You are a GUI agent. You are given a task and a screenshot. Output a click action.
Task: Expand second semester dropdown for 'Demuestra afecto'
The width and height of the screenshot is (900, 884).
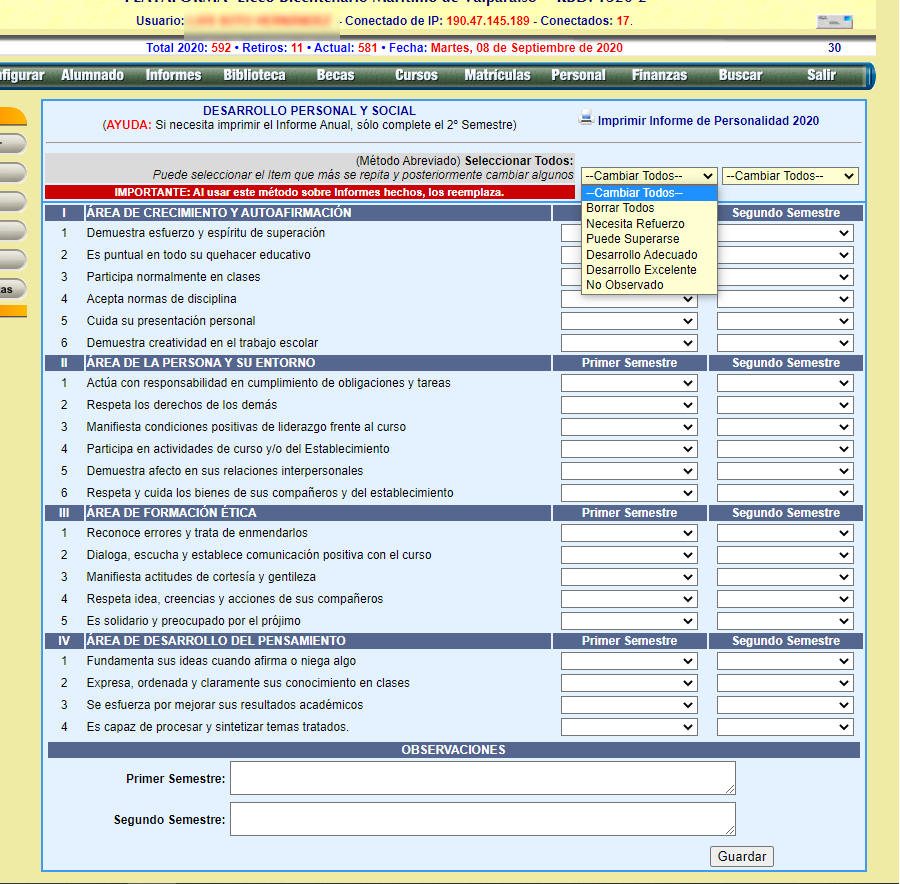pos(785,471)
